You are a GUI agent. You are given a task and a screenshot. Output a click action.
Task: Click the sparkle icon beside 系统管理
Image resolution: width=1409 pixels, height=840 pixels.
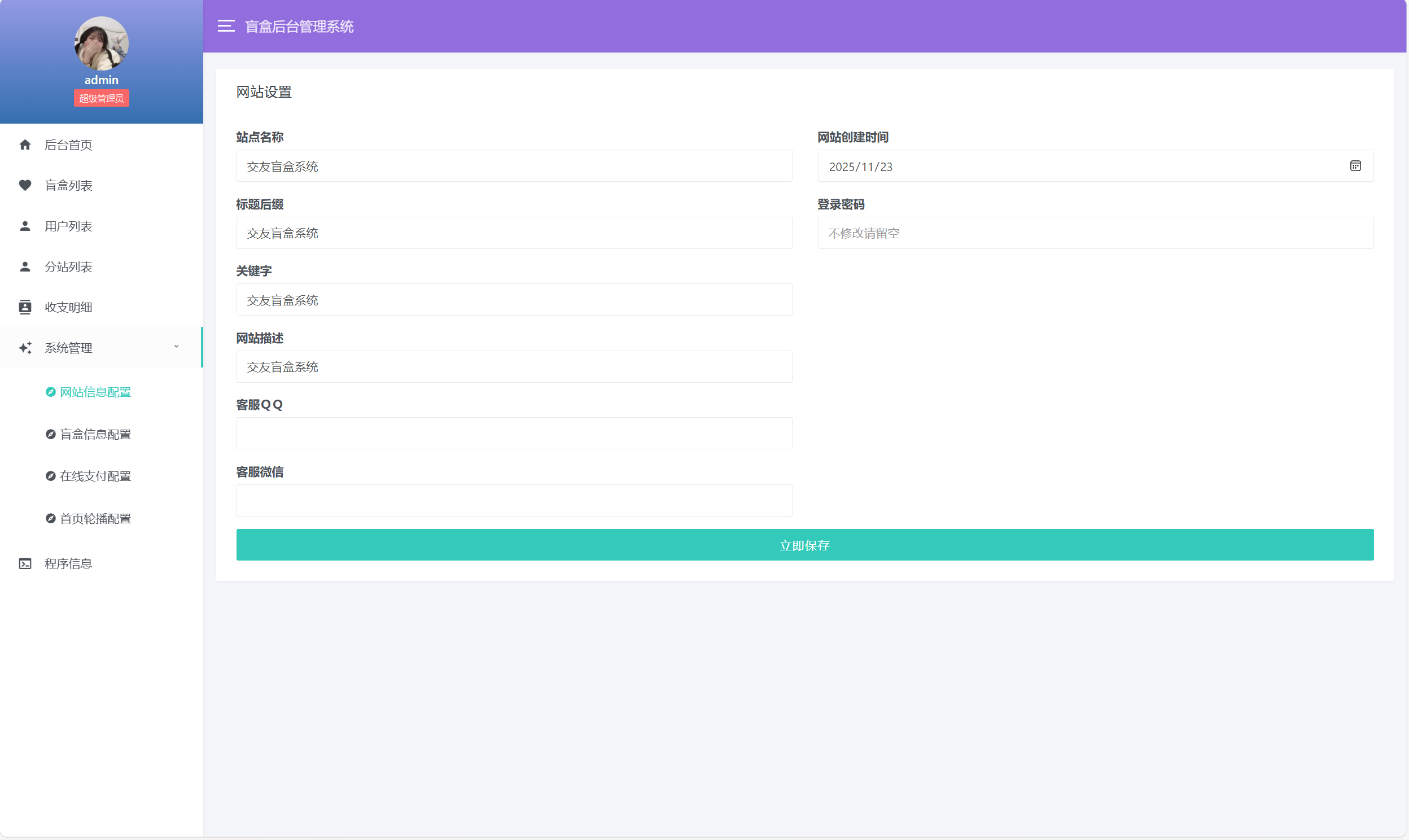pos(25,348)
